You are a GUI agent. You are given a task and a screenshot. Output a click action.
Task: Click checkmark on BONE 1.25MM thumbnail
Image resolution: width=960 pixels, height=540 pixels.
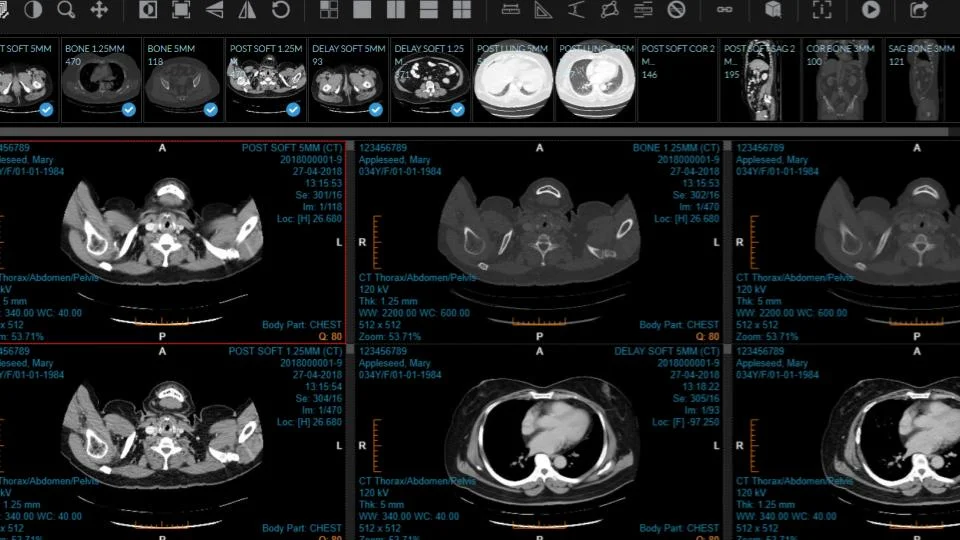tap(129, 110)
